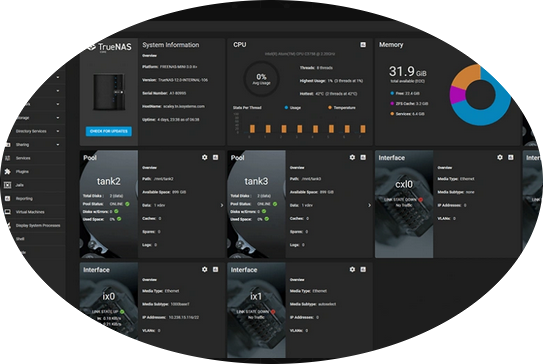Viewport: 543px width, 364px height.
Task: Click thread 0 bar in CPU chart
Action: 252,129
